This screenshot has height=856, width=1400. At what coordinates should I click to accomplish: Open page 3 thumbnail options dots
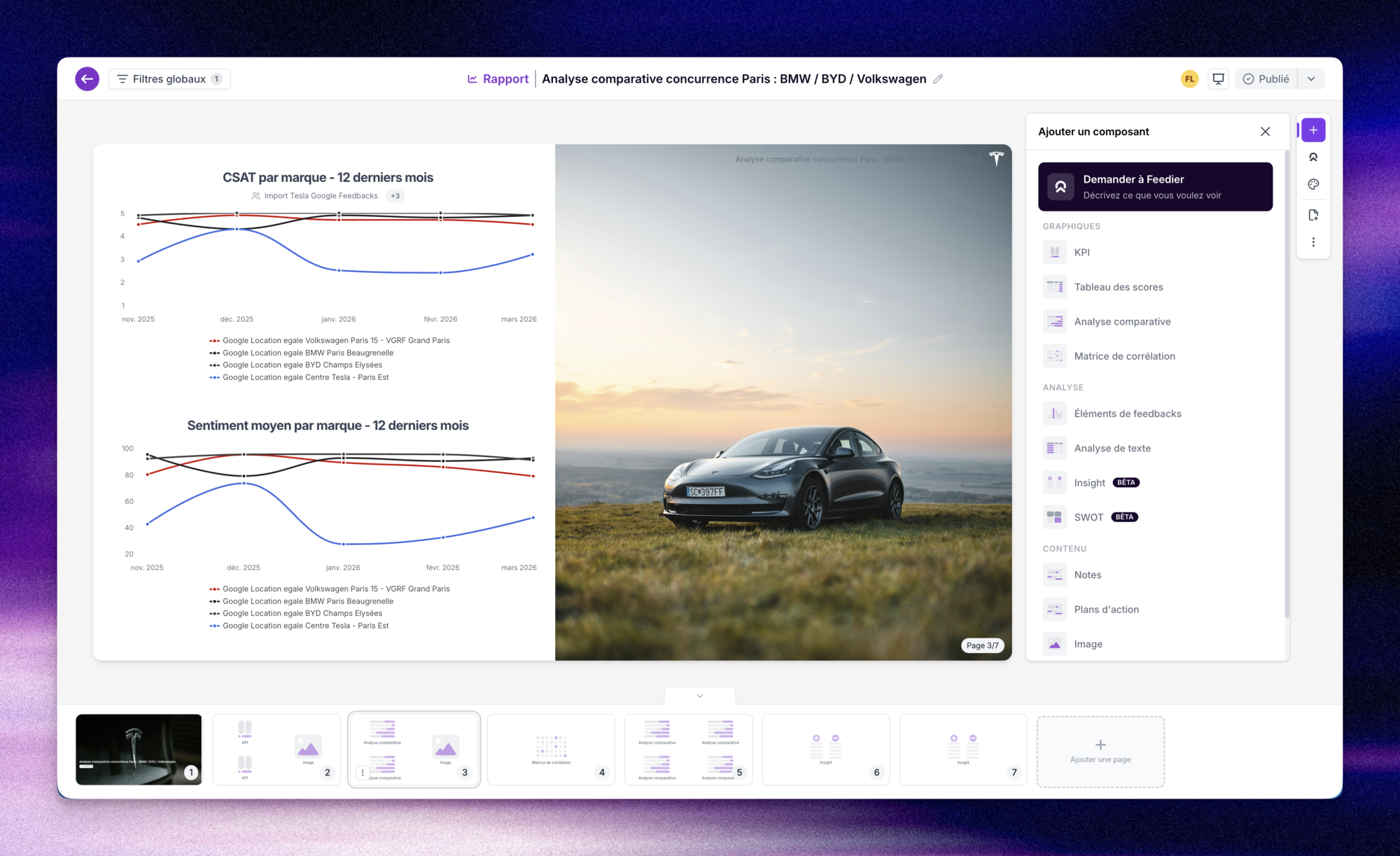[363, 773]
